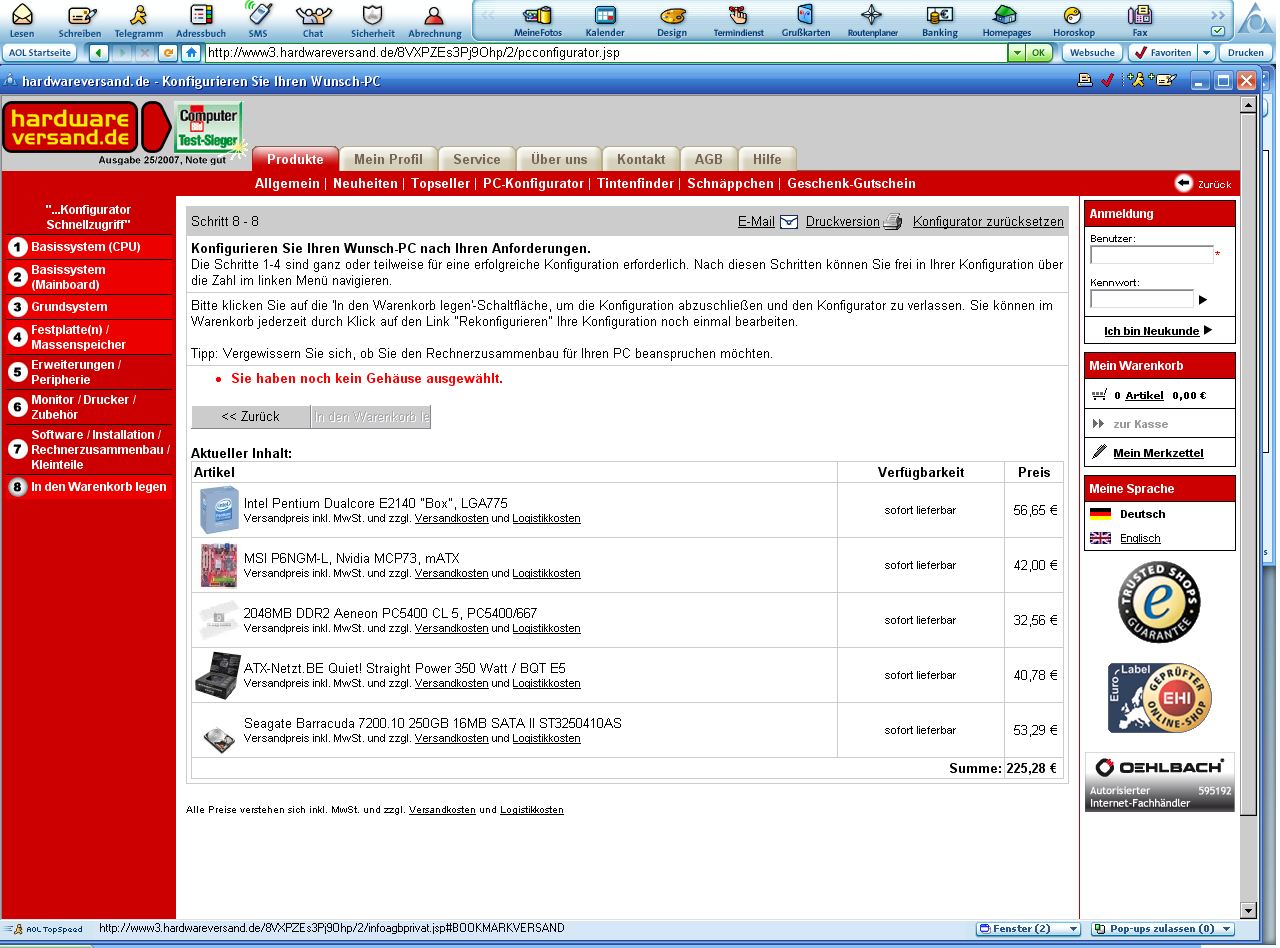Click the browser reload icon
The height and width of the screenshot is (948, 1280).
pos(168,53)
